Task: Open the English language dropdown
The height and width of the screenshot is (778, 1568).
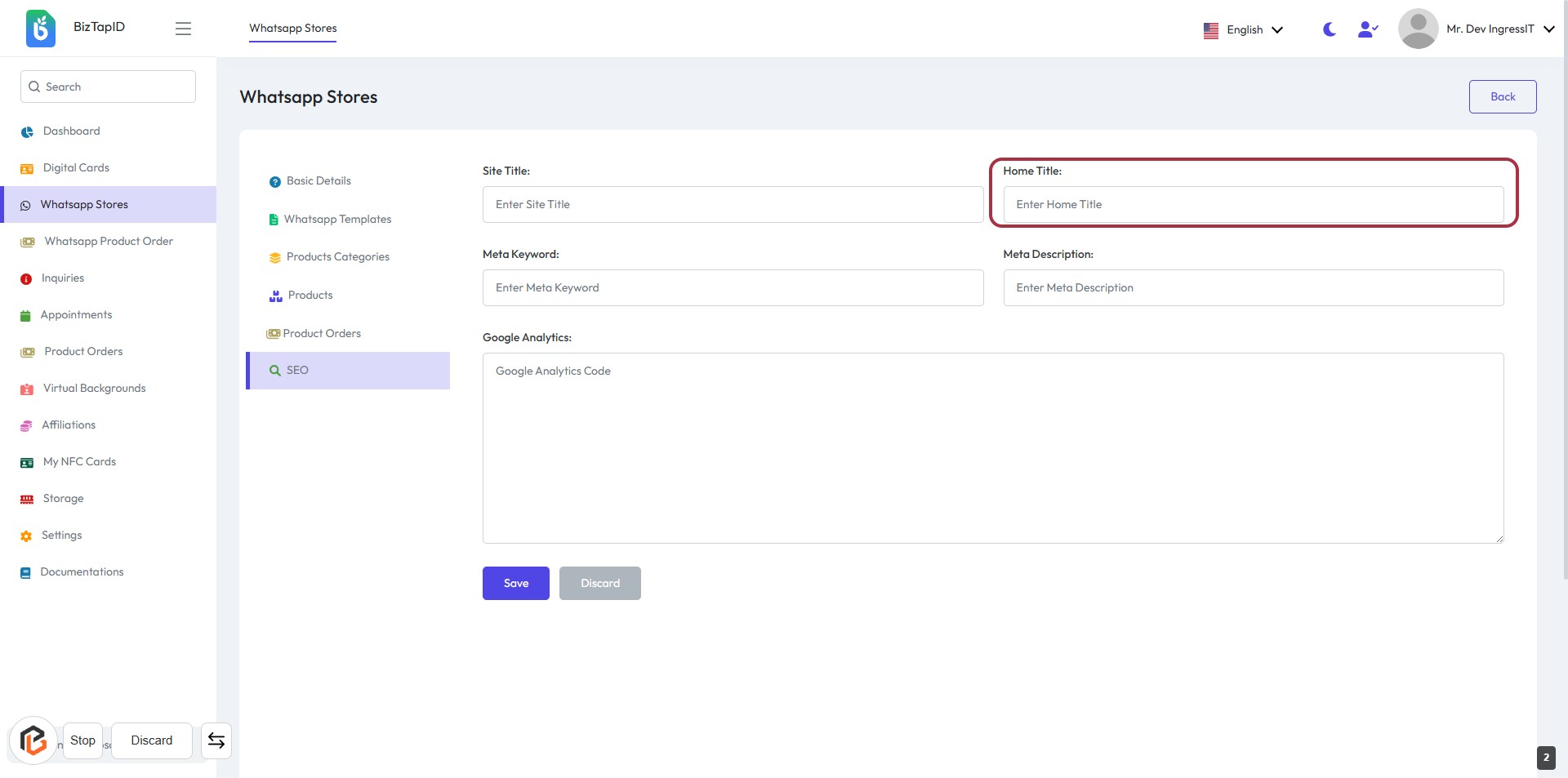Action: pos(1243,29)
